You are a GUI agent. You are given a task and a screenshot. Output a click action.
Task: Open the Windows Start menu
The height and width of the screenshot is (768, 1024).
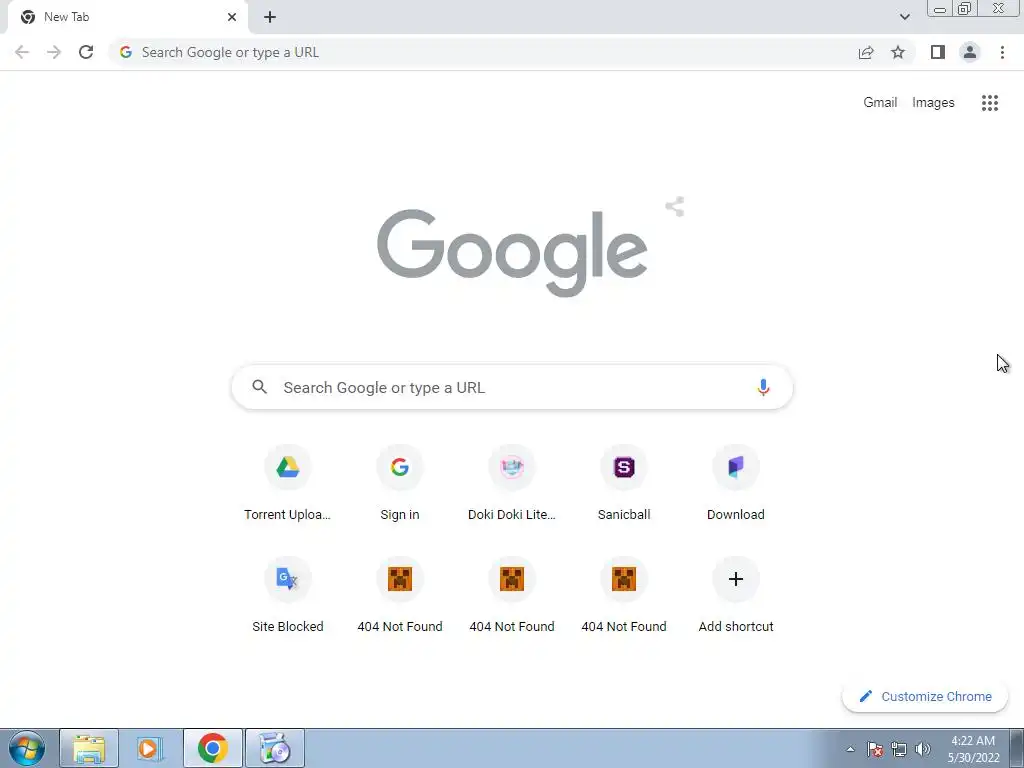click(27, 748)
